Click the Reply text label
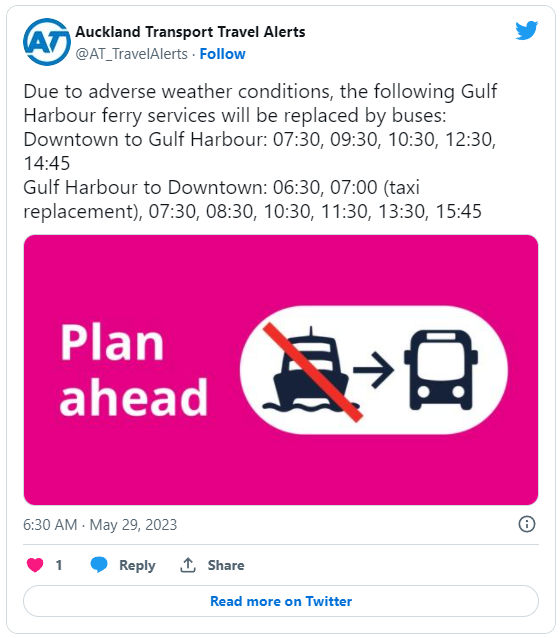This screenshot has width=560, height=638. point(137,565)
